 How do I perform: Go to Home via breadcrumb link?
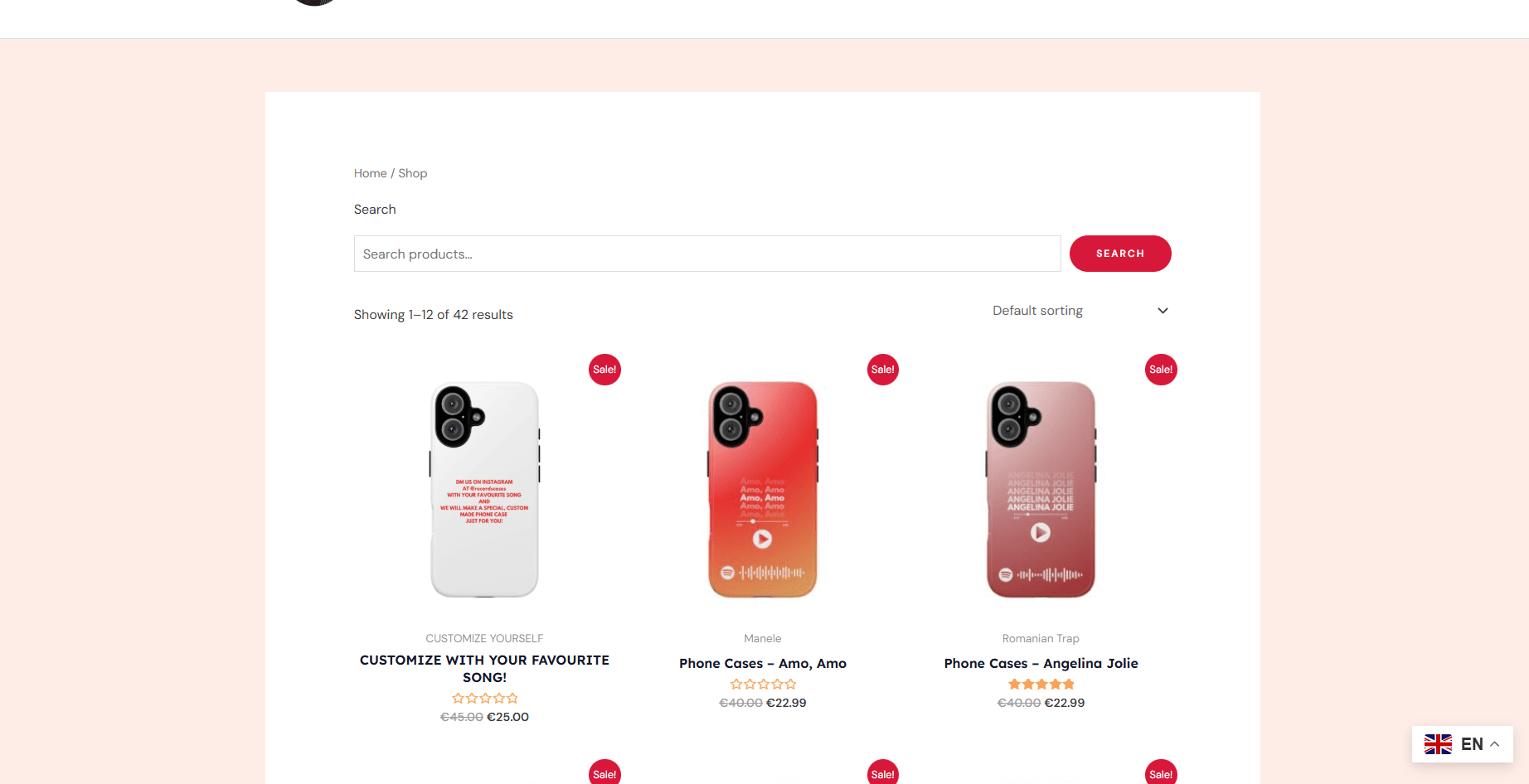click(x=370, y=173)
